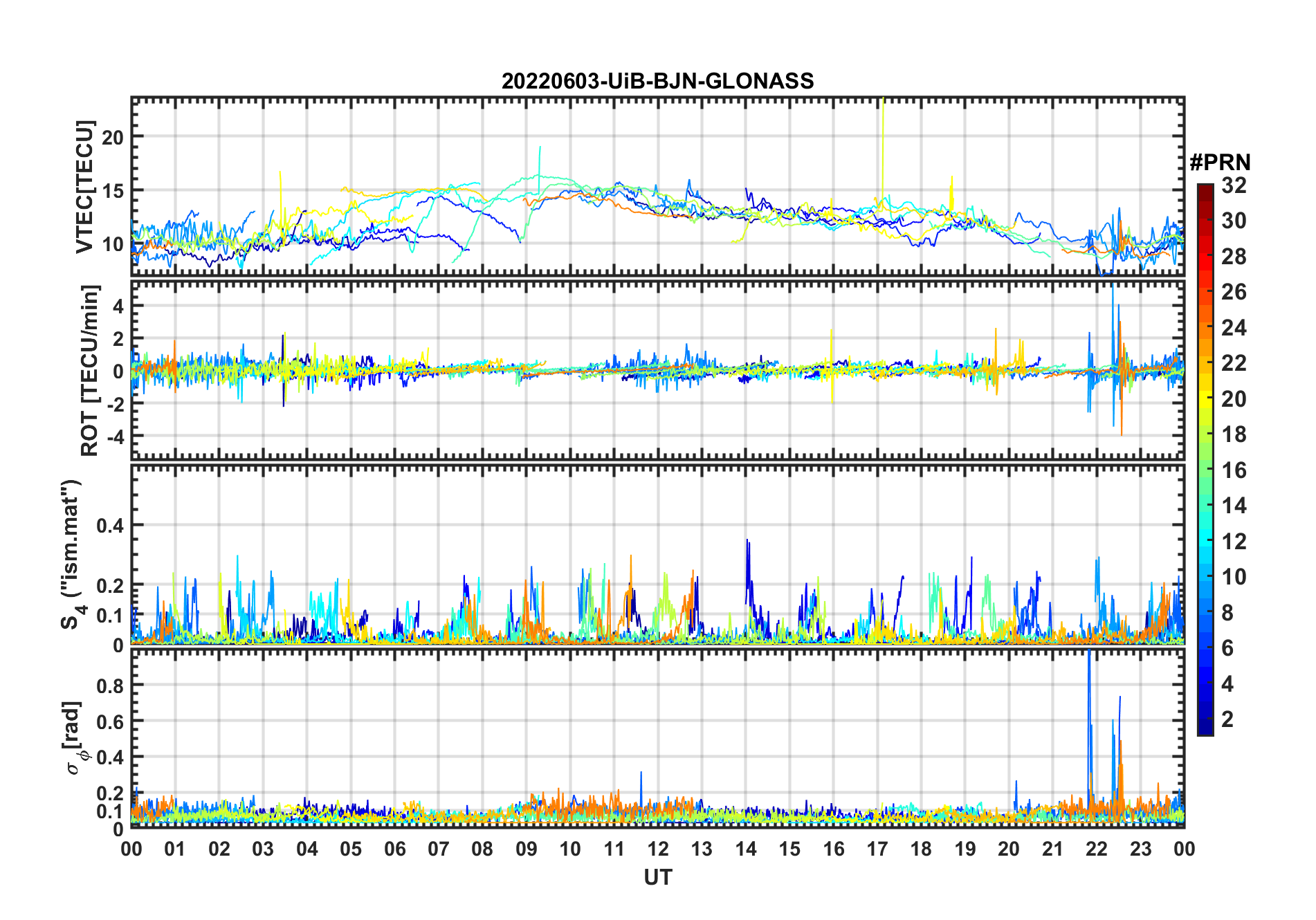Select the 22 hour tick on UT axis
The image size is (1316, 920).
[1096, 849]
